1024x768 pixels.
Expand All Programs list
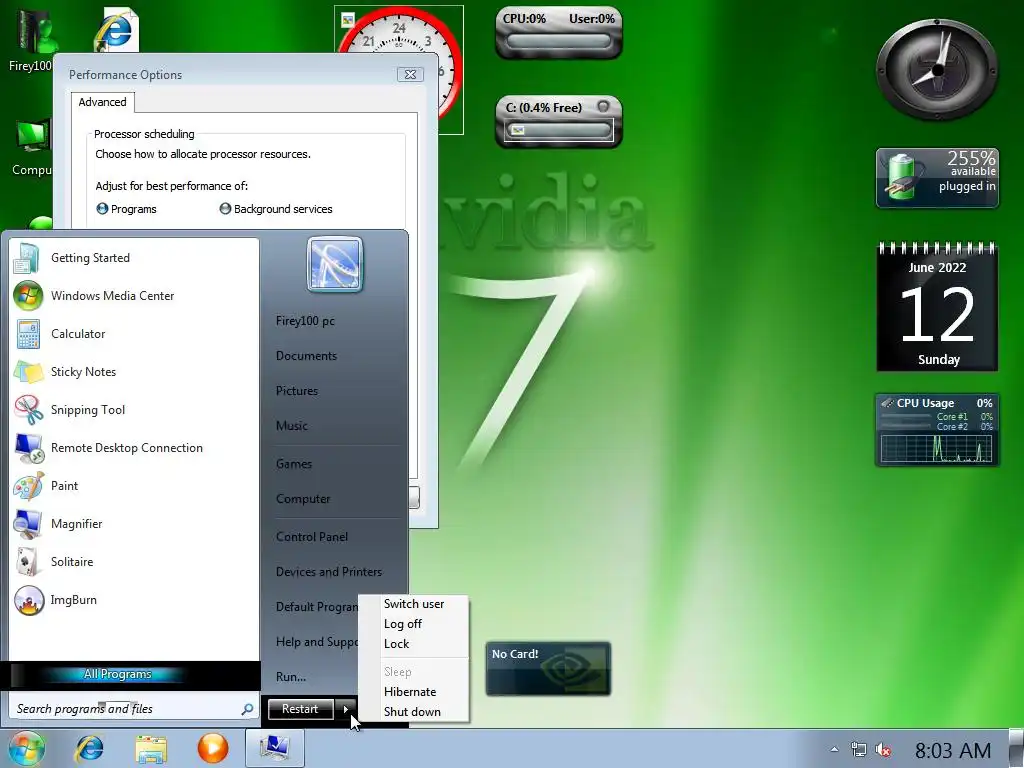[x=118, y=674]
